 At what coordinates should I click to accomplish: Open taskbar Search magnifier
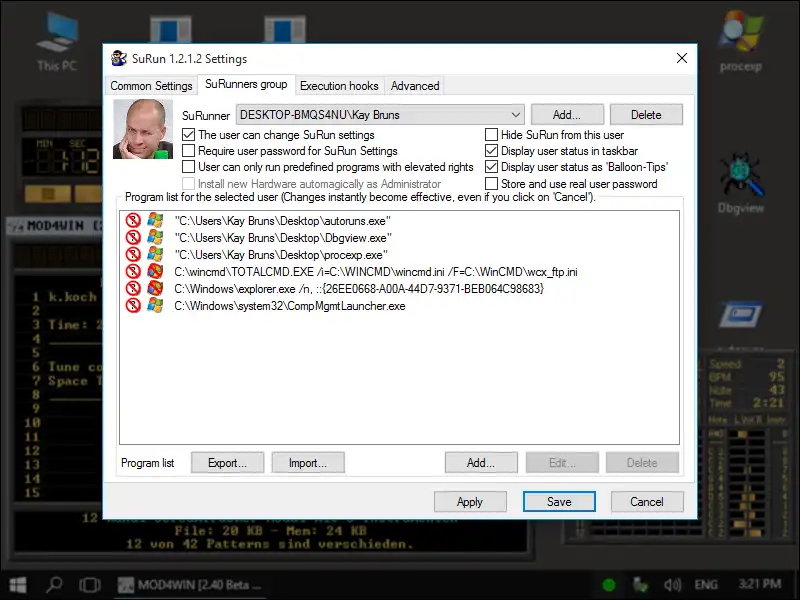click(x=54, y=585)
